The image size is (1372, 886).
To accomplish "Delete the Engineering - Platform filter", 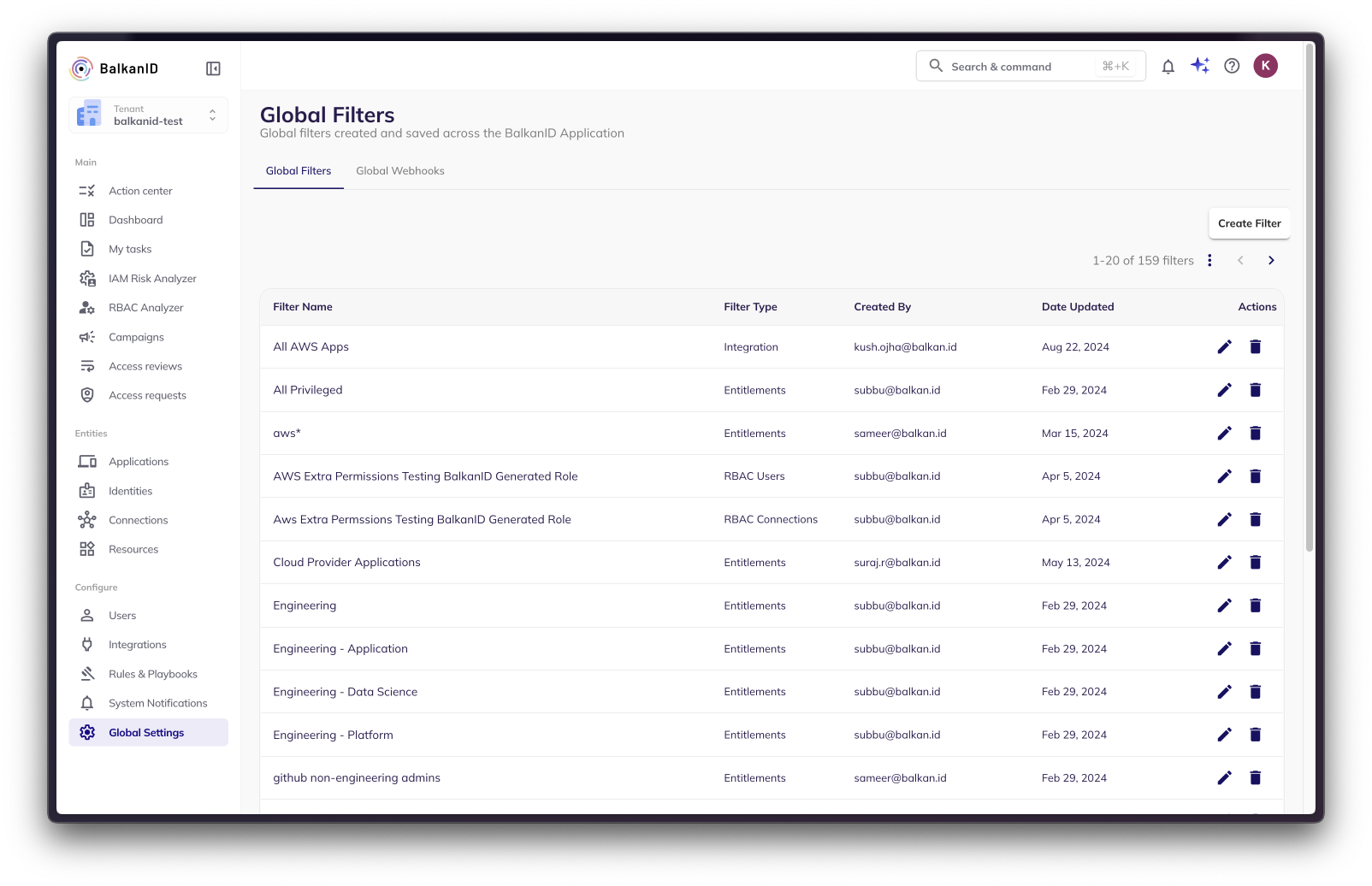I will coord(1255,735).
